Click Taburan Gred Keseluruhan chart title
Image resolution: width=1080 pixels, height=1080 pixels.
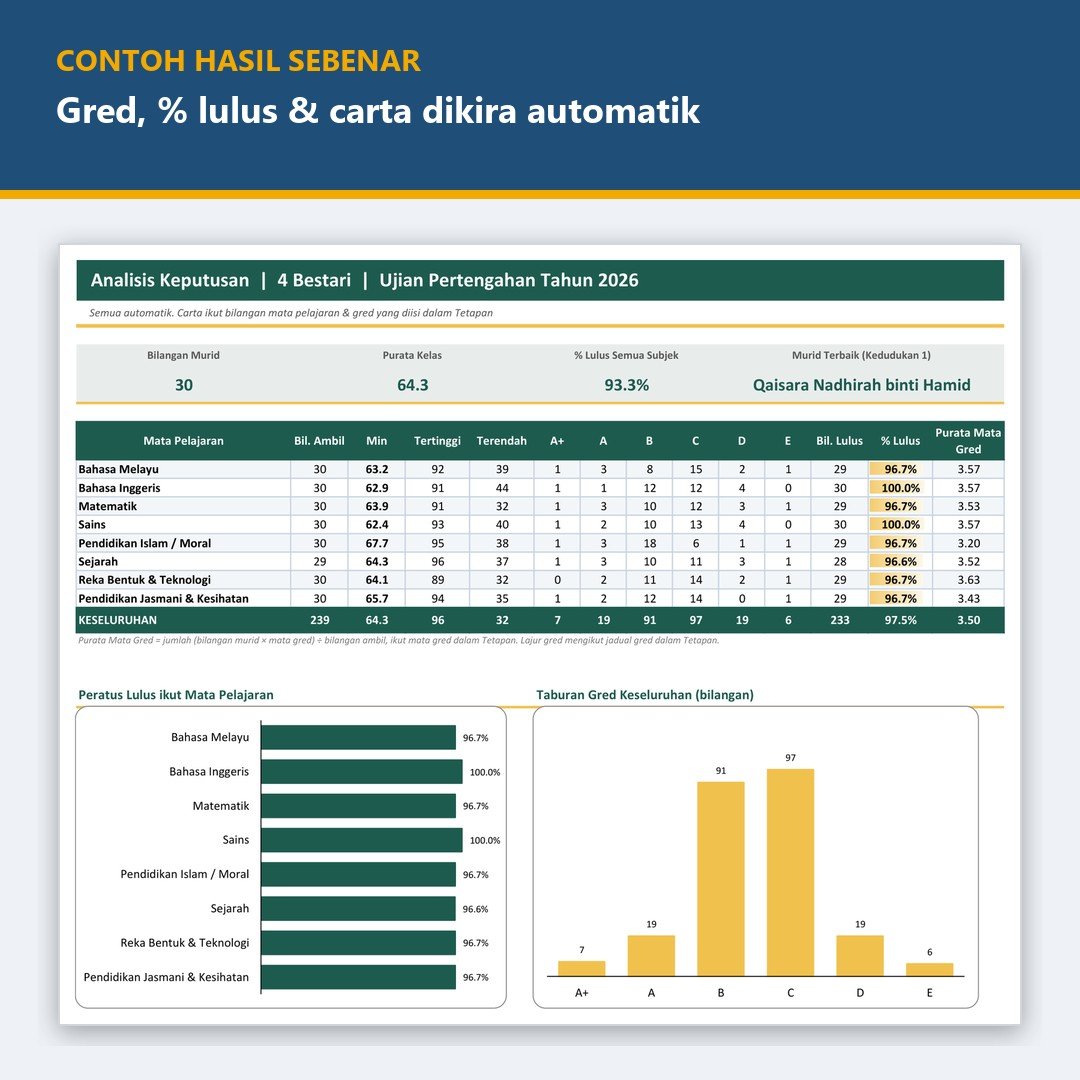pyautogui.click(x=645, y=695)
